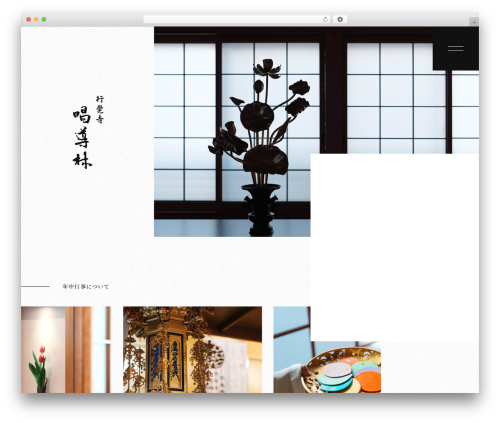Open a new tab with plus button
500x423 pixels.
(474, 22)
